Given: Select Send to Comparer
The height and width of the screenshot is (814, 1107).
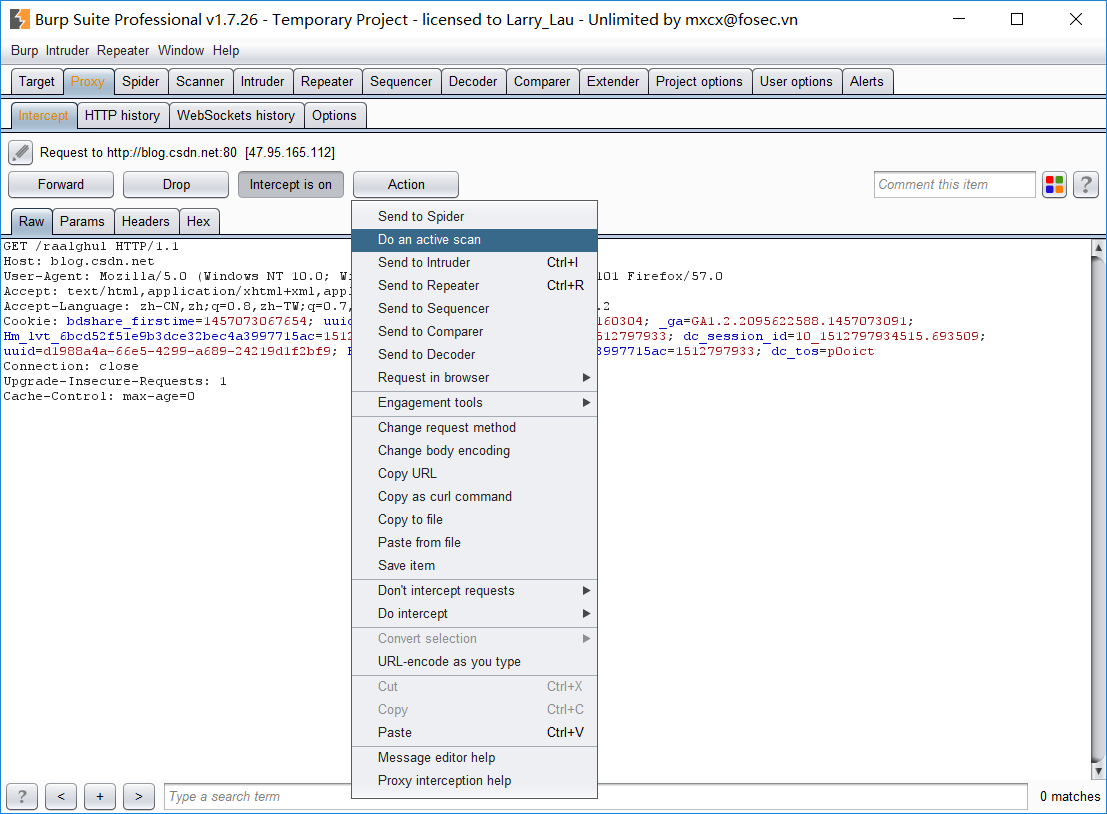Looking at the screenshot, I should tap(474, 331).
